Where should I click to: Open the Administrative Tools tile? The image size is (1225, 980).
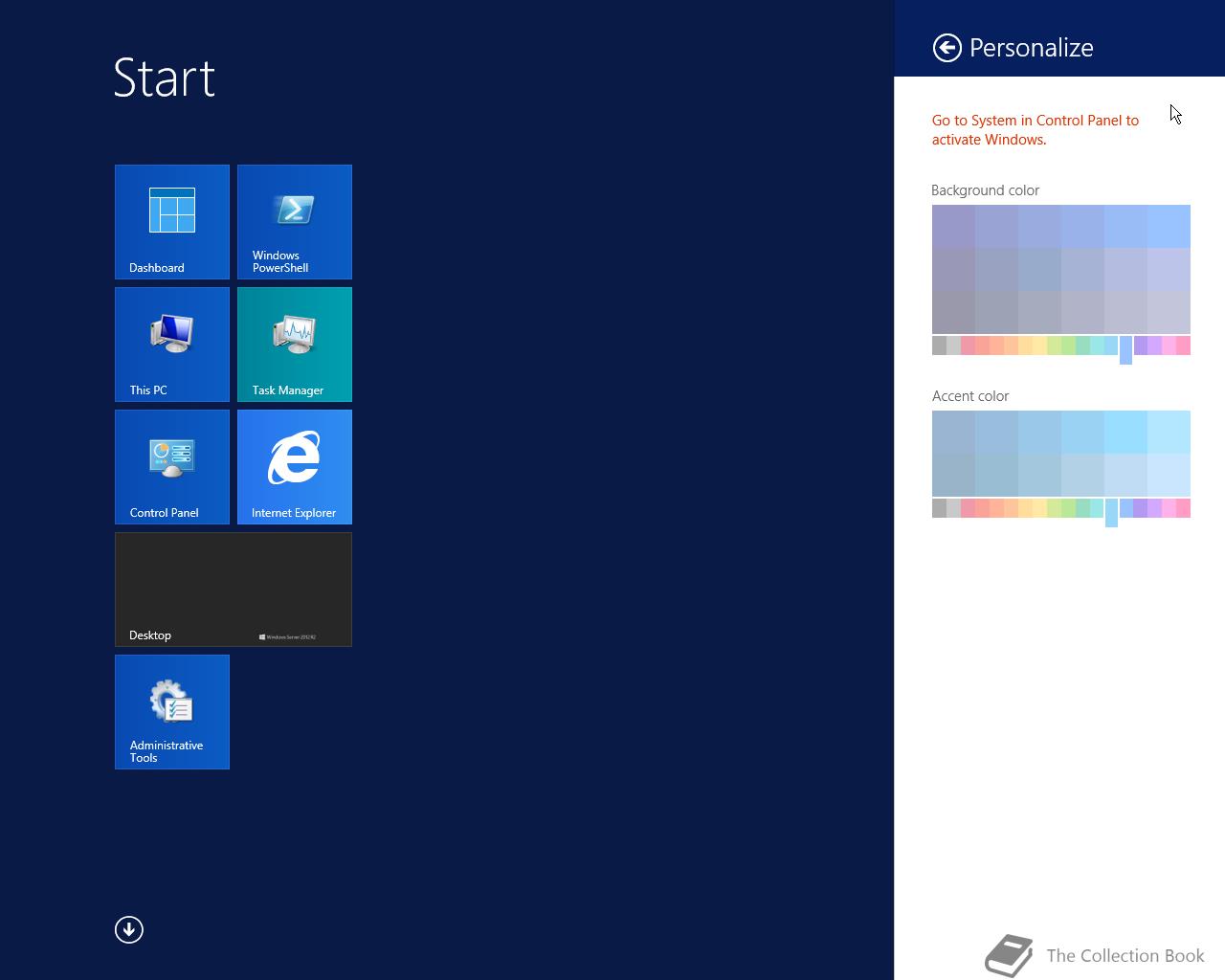(x=172, y=712)
